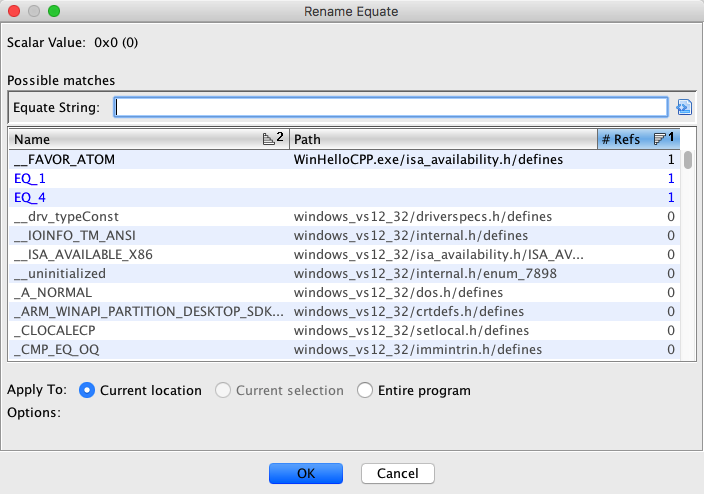Close the Rename Equate dialog with red button
Screen dimensions: 704x494
point(14,12)
